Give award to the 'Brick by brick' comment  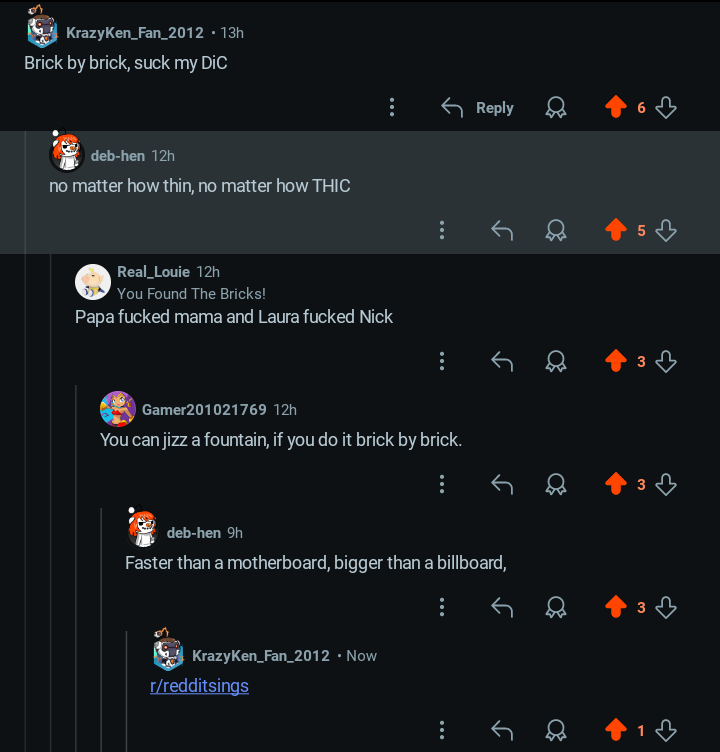555,107
